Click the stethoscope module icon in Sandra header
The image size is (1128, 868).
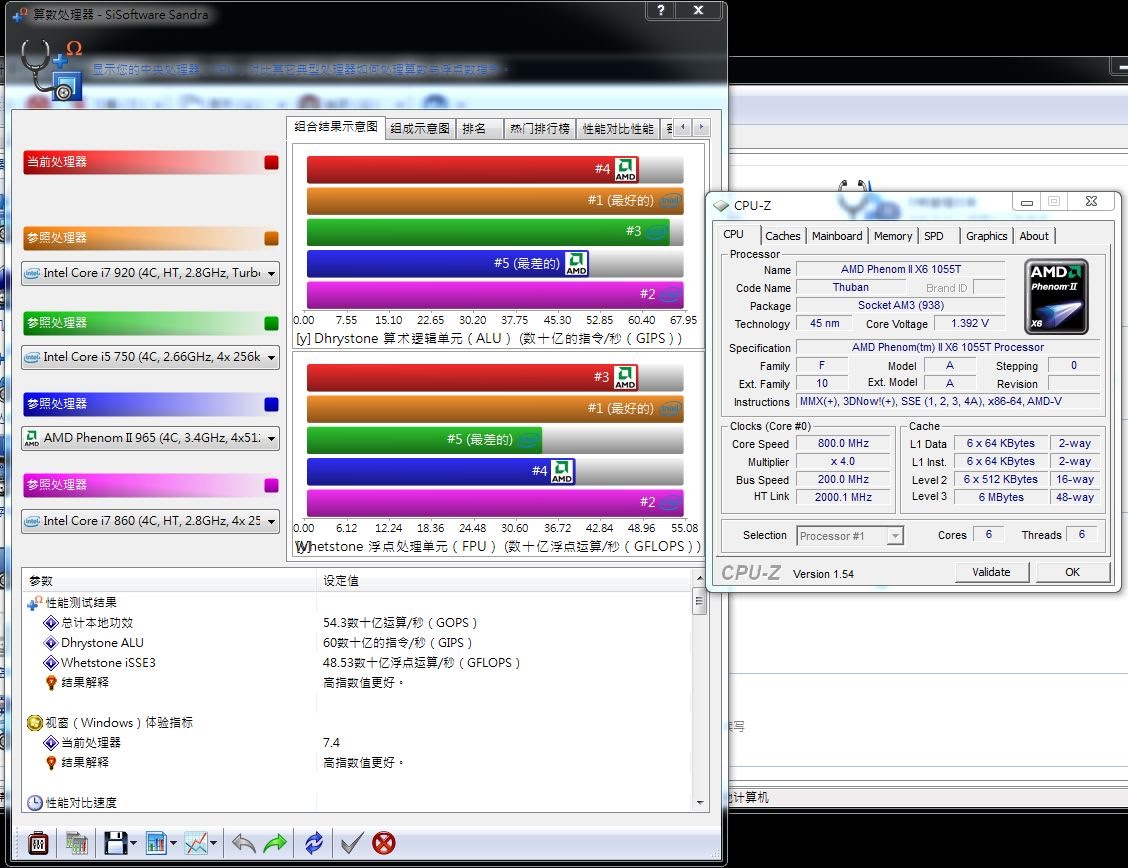point(52,70)
